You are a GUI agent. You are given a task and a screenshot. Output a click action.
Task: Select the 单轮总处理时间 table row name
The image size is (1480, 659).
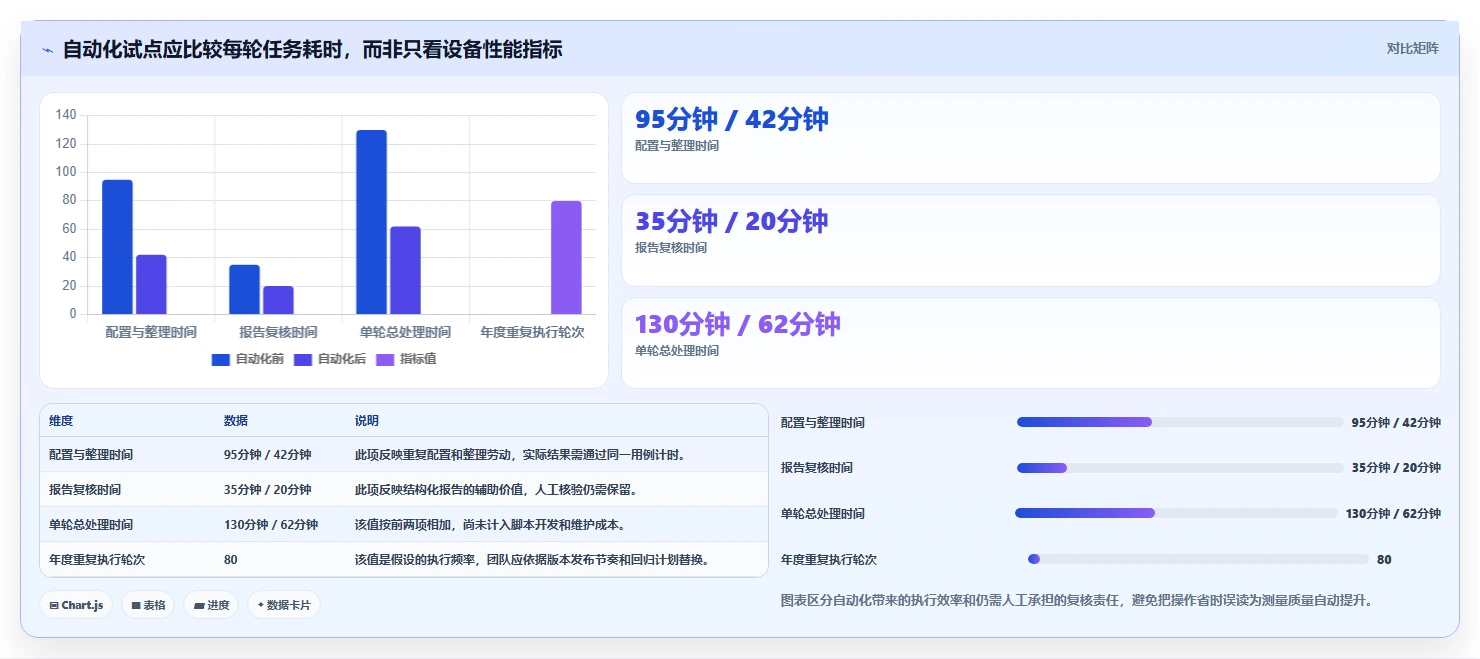click(x=91, y=525)
